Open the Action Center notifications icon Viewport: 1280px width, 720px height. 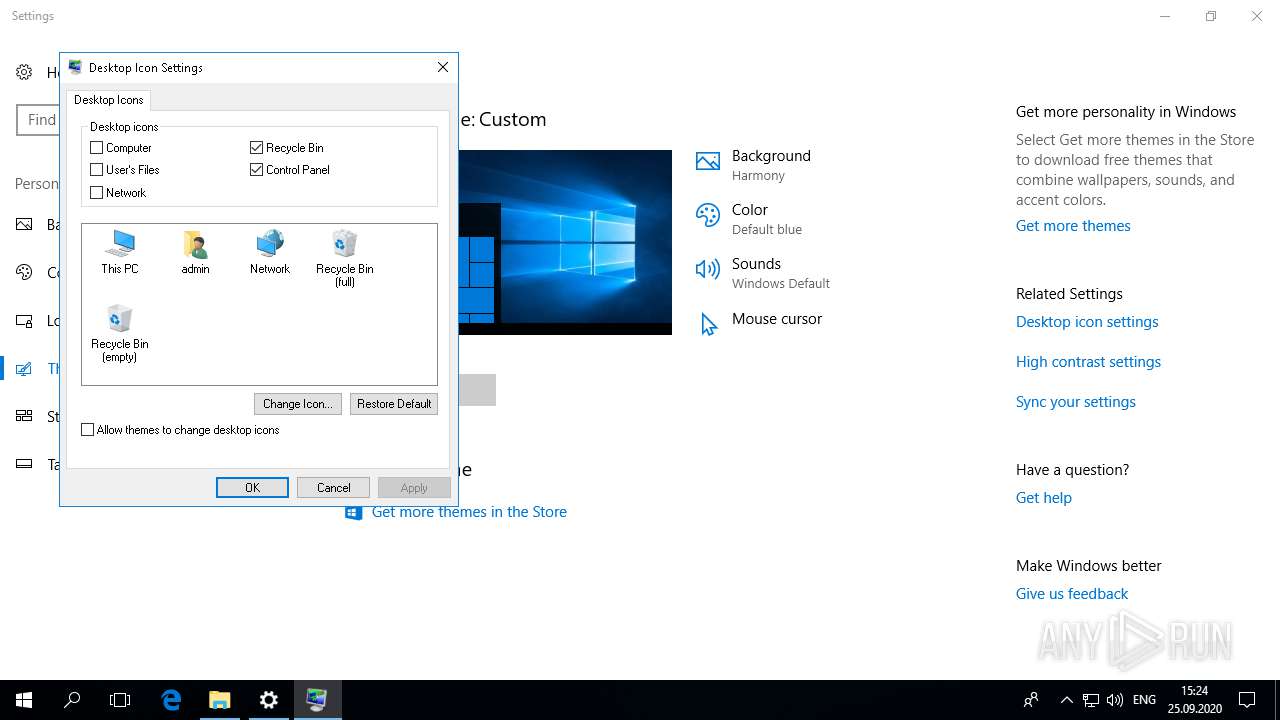click(x=1247, y=700)
